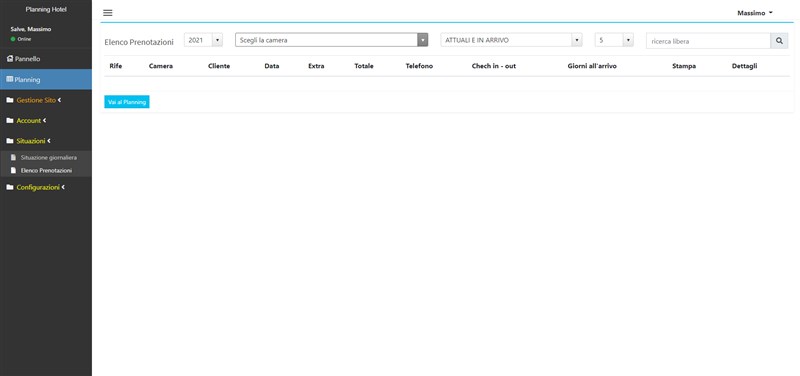Screen dimensions: 800x376
Task: Click the Camera column header
Action: pos(161,66)
